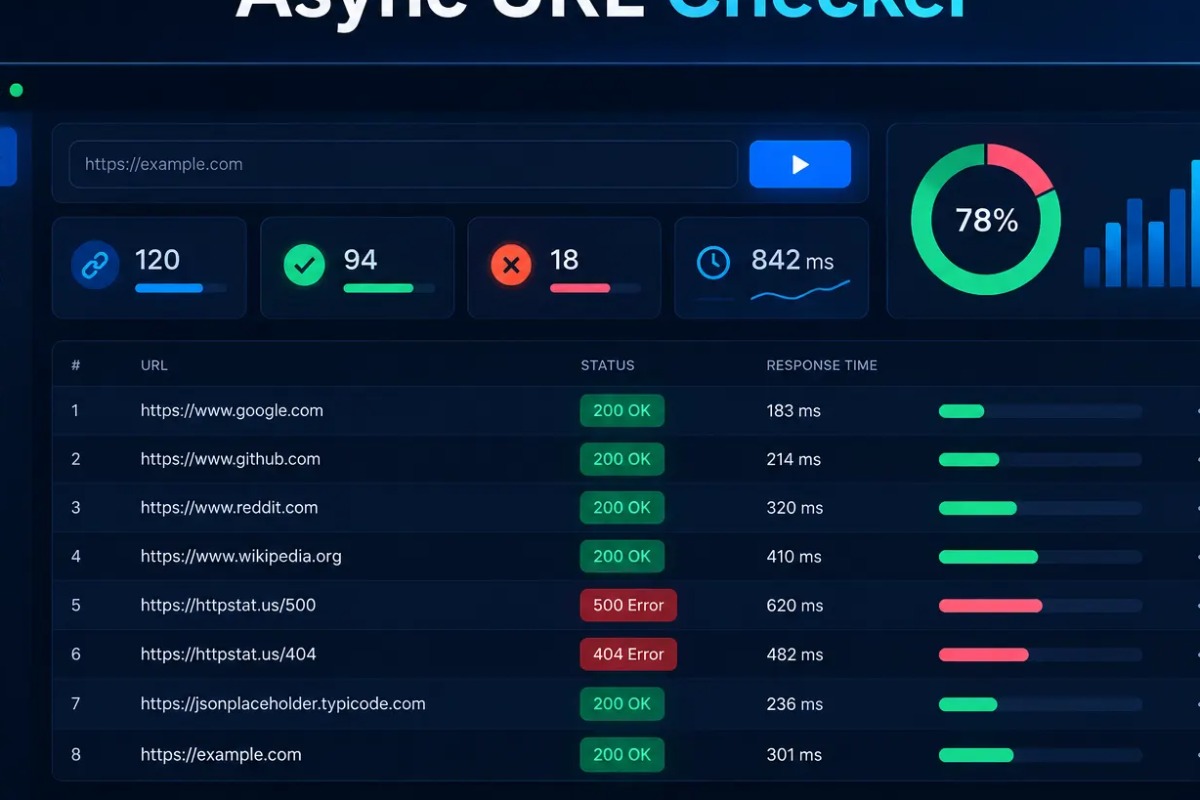The image size is (1200, 800).
Task: Select the https://www.github.com URL
Action: [230, 459]
